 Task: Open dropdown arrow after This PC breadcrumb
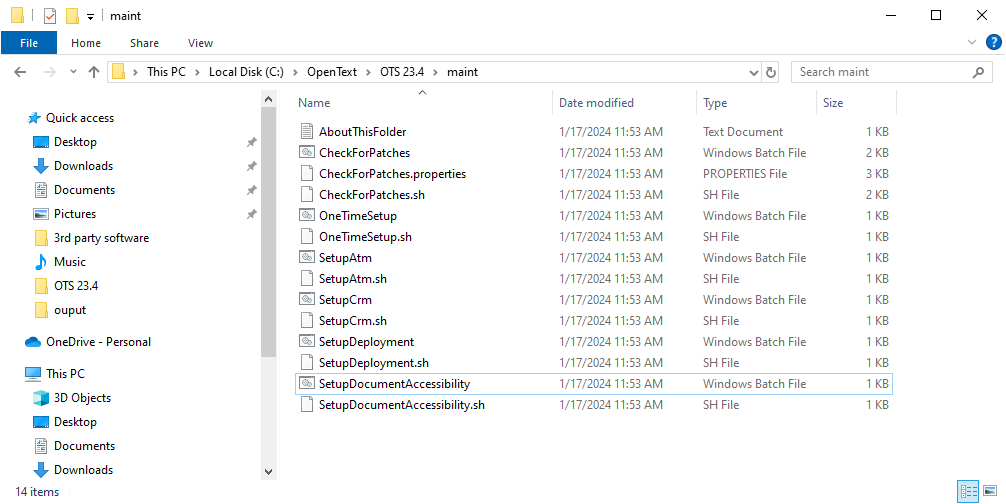tap(198, 72)
